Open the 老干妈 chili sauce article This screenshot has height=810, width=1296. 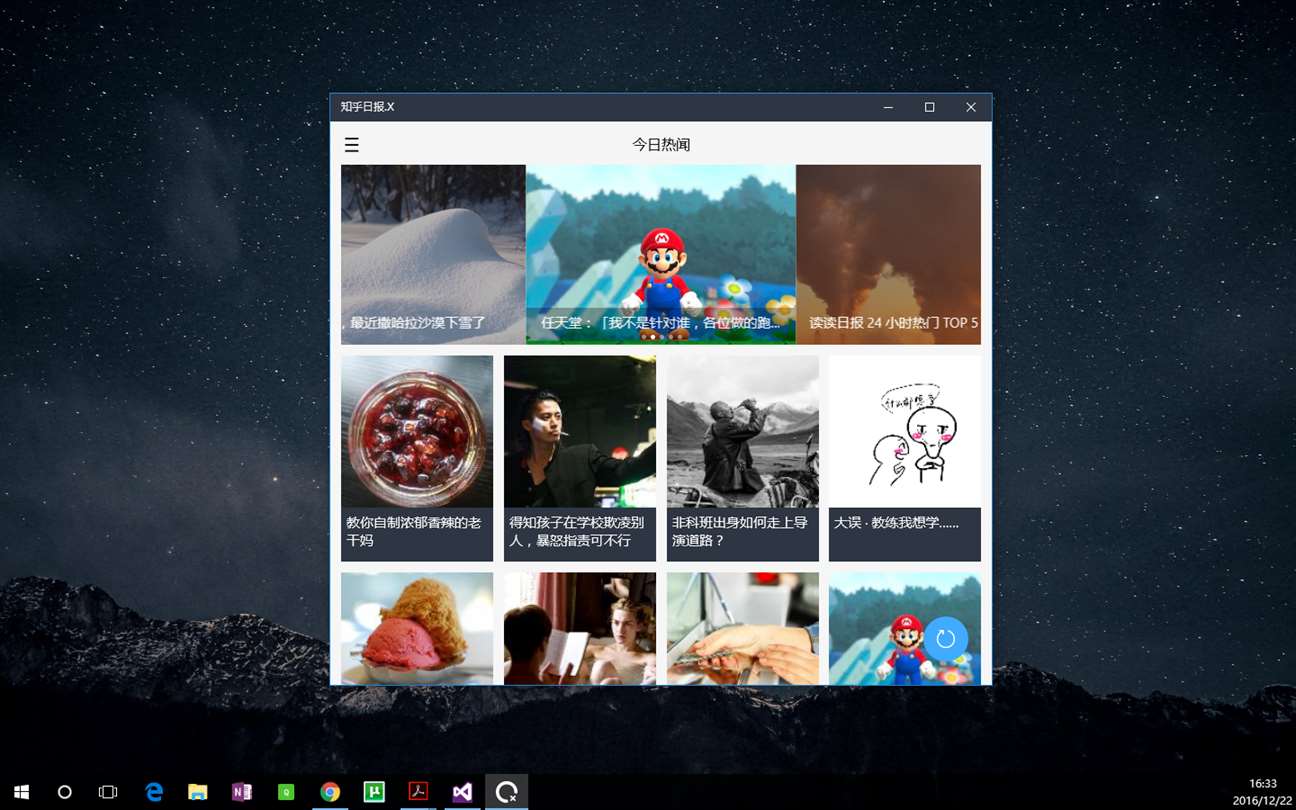[x=417, y=458]
